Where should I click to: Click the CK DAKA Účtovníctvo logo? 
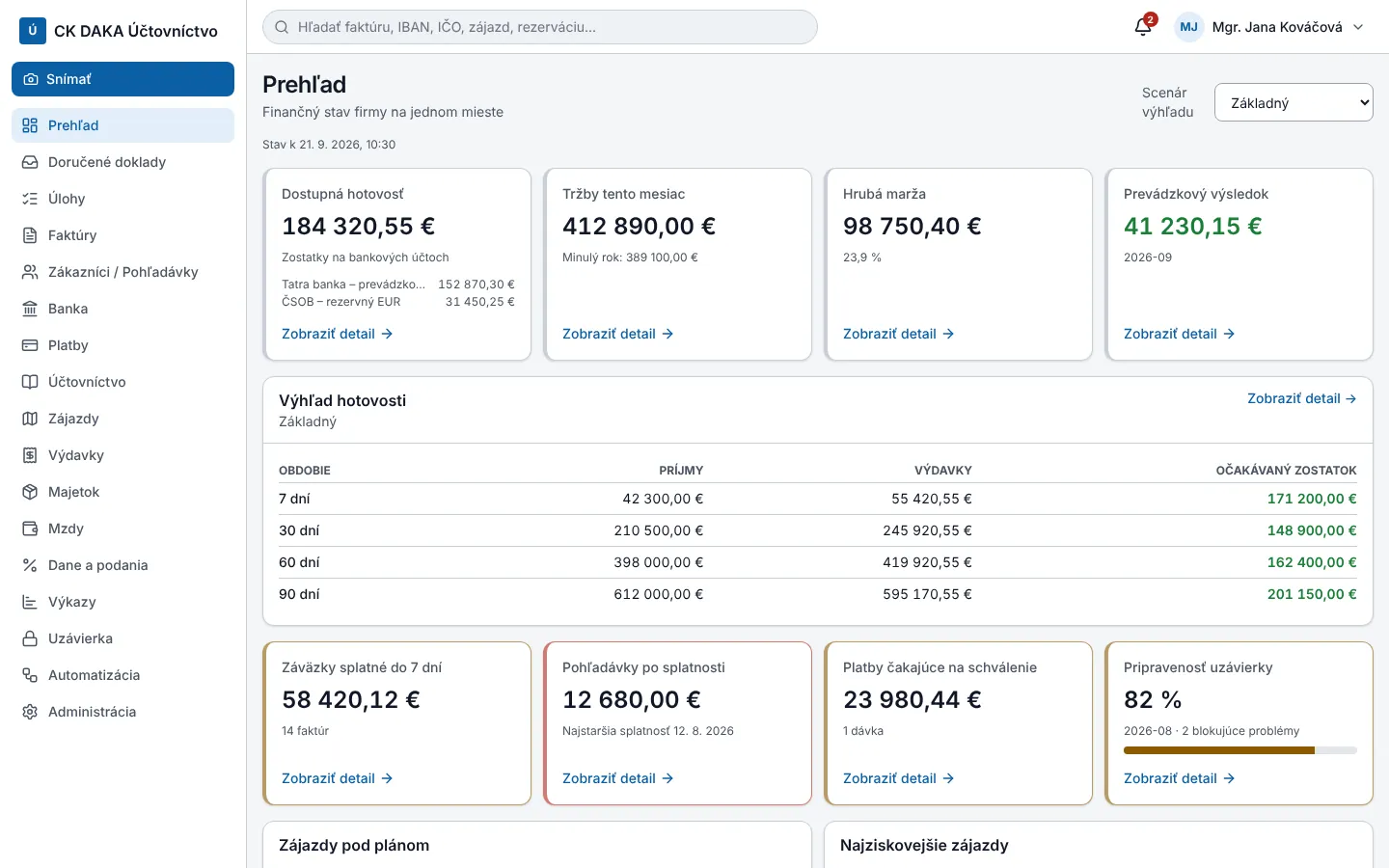point(33,31)
